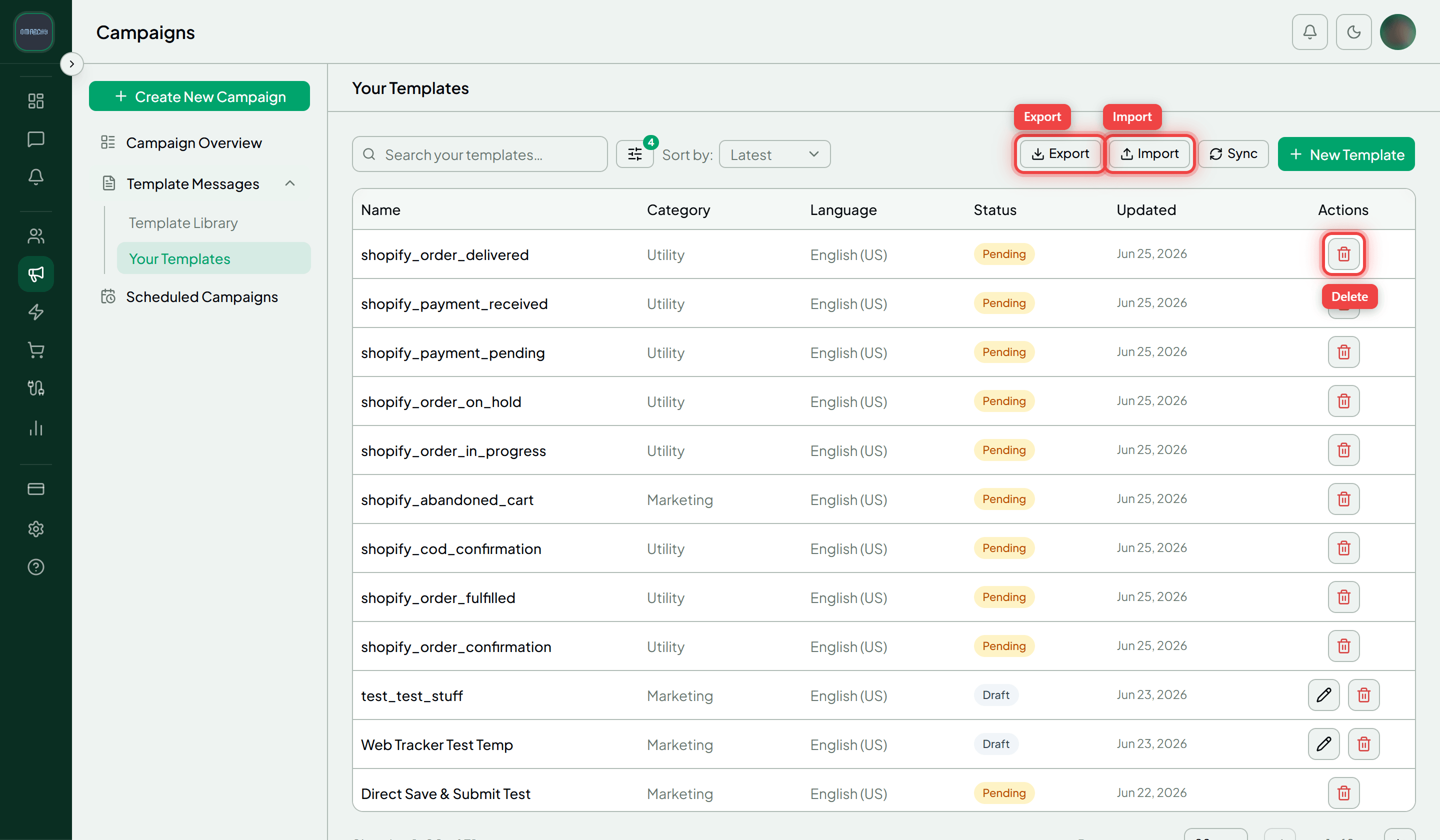Viewport: 1440px width, 840px height.
Task: Toggle dark mode with moon icon
Action: click(x=1353, y=32)
